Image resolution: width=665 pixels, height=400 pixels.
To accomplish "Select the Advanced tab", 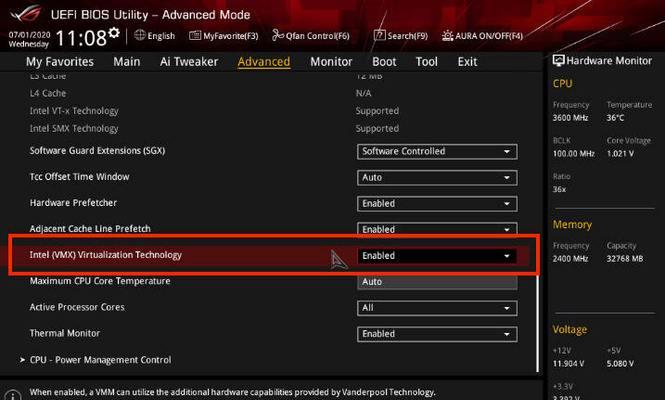I will tap(264, 62).
